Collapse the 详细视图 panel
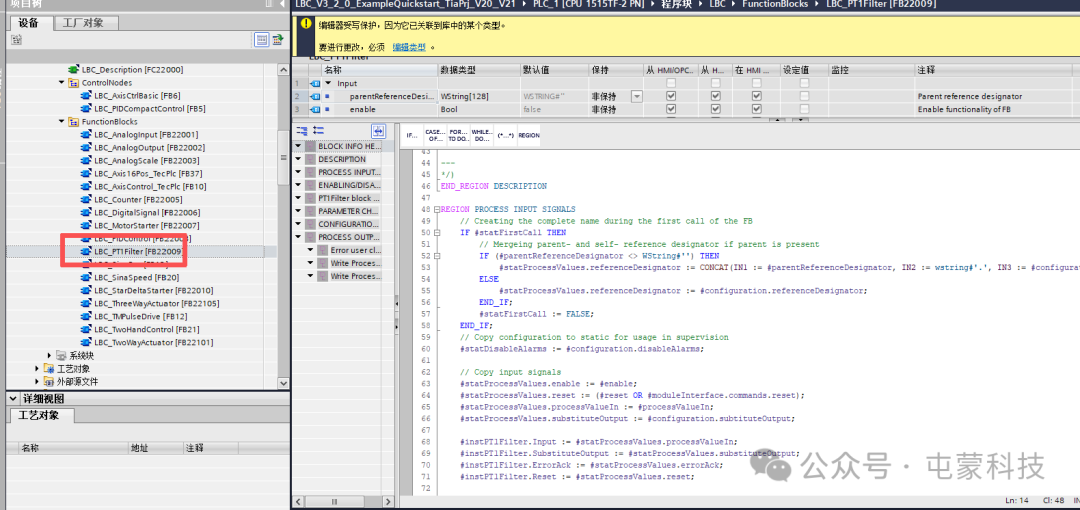 pyautogui.click(x=12, y=397)
